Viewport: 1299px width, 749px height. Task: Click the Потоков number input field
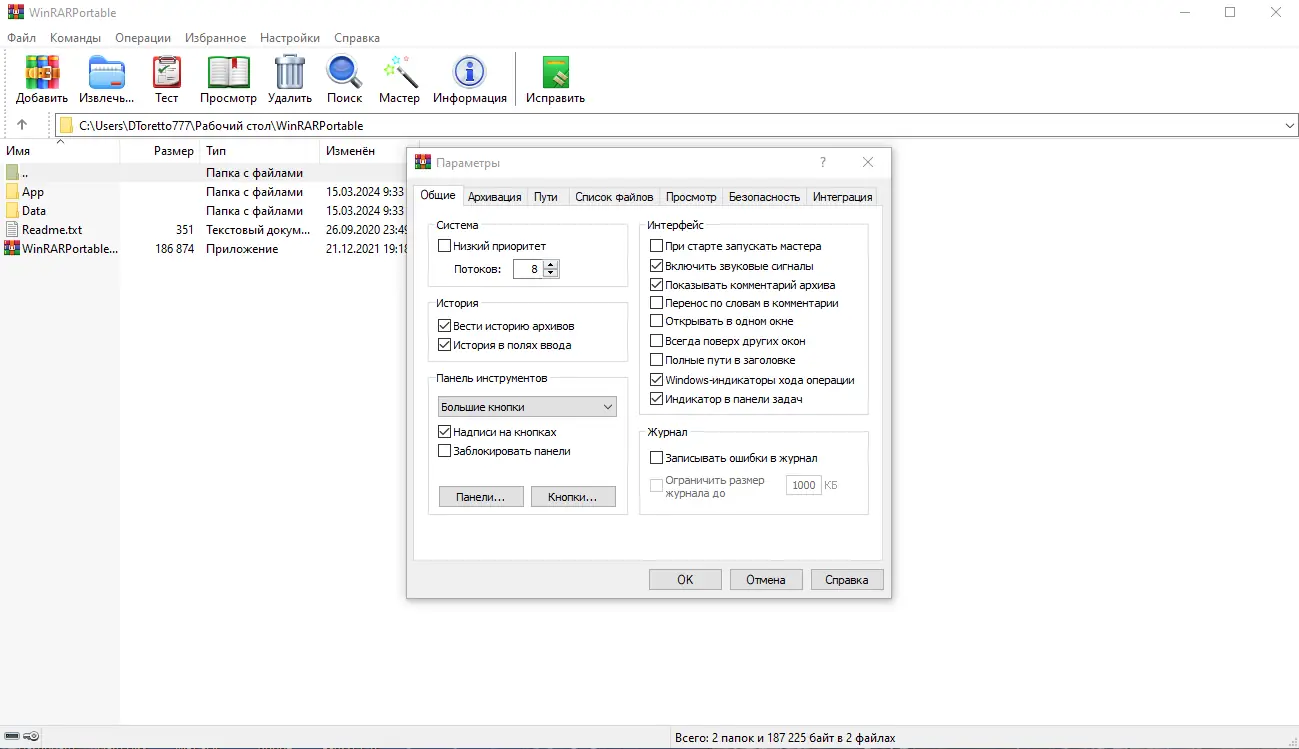(x=529, y=269)
